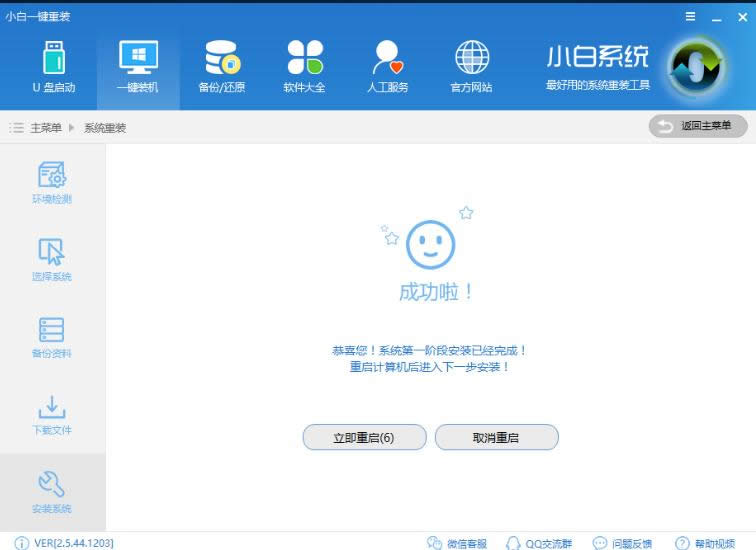
Task: Click the 立即重启 restart now button
Action: 364,437
